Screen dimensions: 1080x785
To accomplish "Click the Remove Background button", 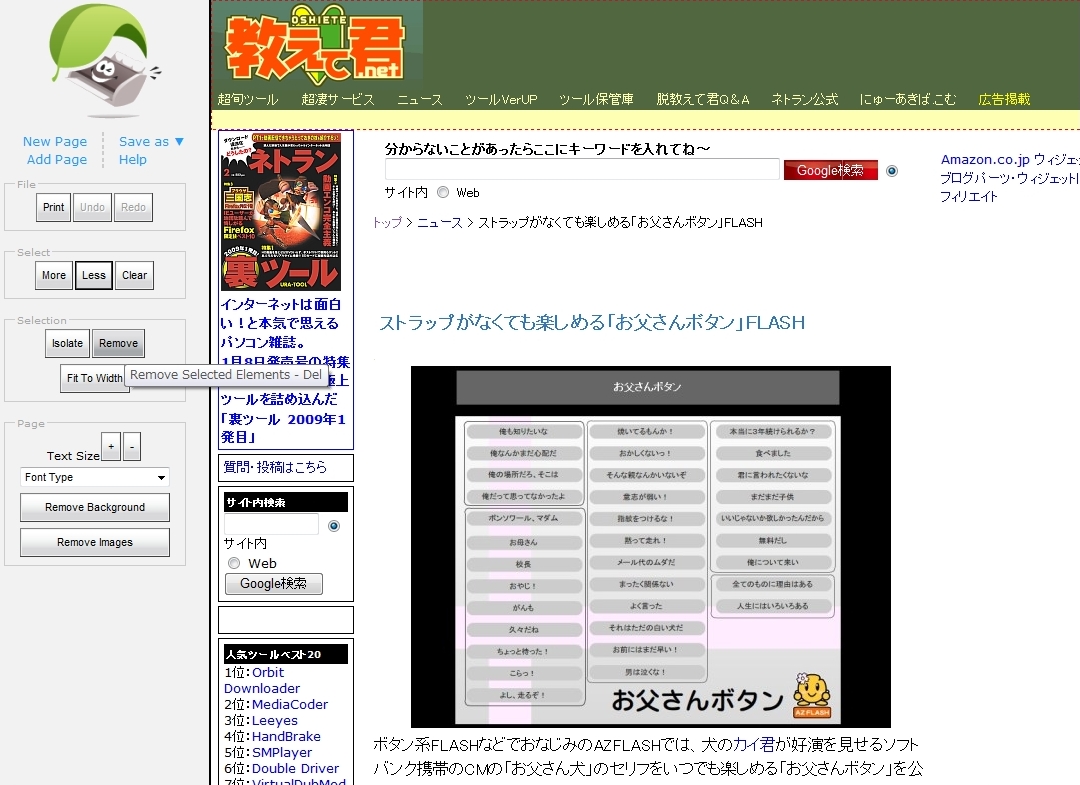I will pyautogui.click(x=95, y=507).
